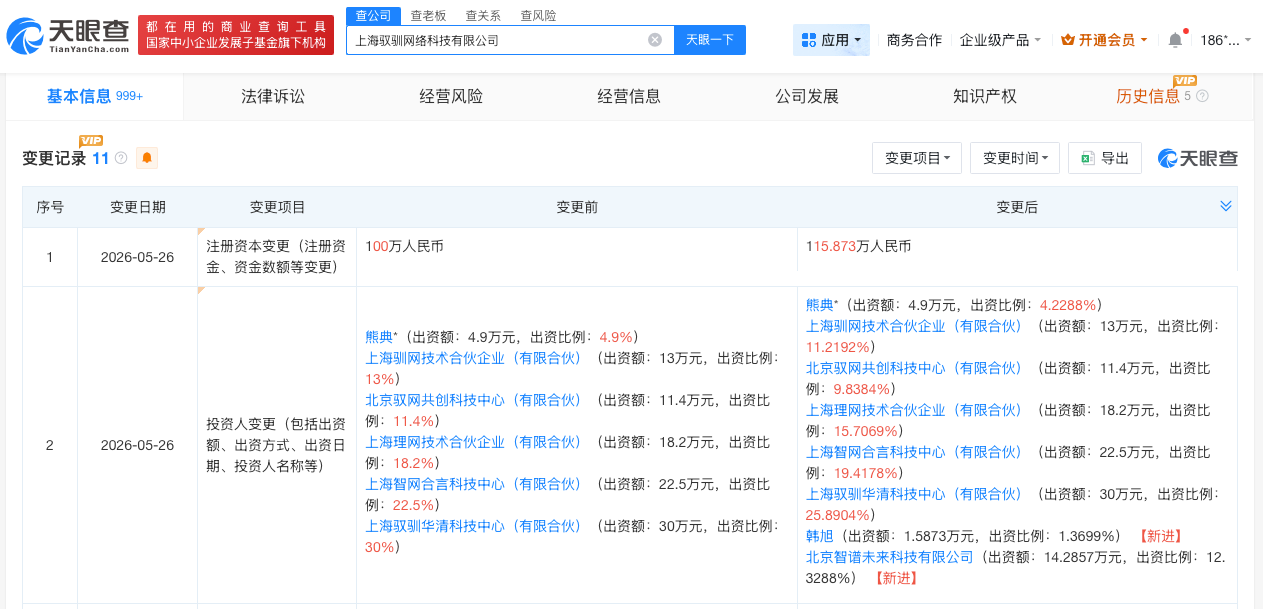Open the 北京智谱未来科技有限公司 link

(890, 557)
